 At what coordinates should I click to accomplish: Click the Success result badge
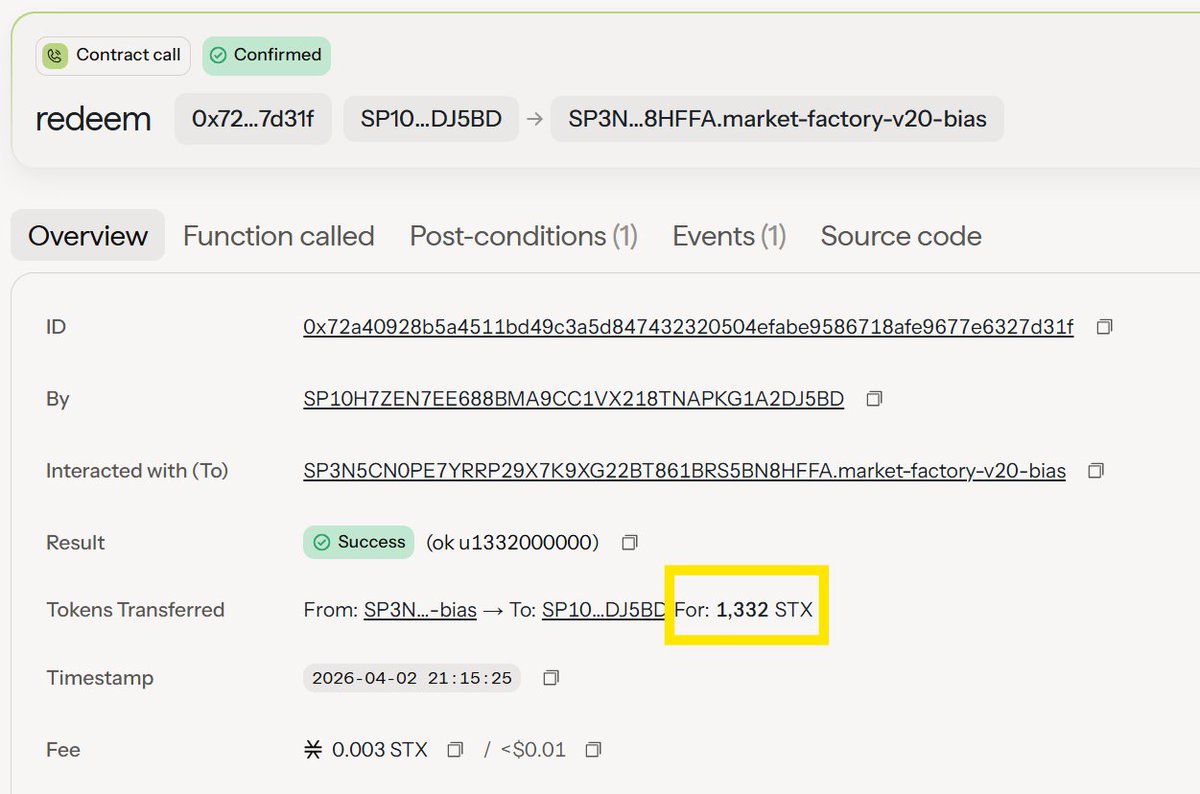pos(358,542)
